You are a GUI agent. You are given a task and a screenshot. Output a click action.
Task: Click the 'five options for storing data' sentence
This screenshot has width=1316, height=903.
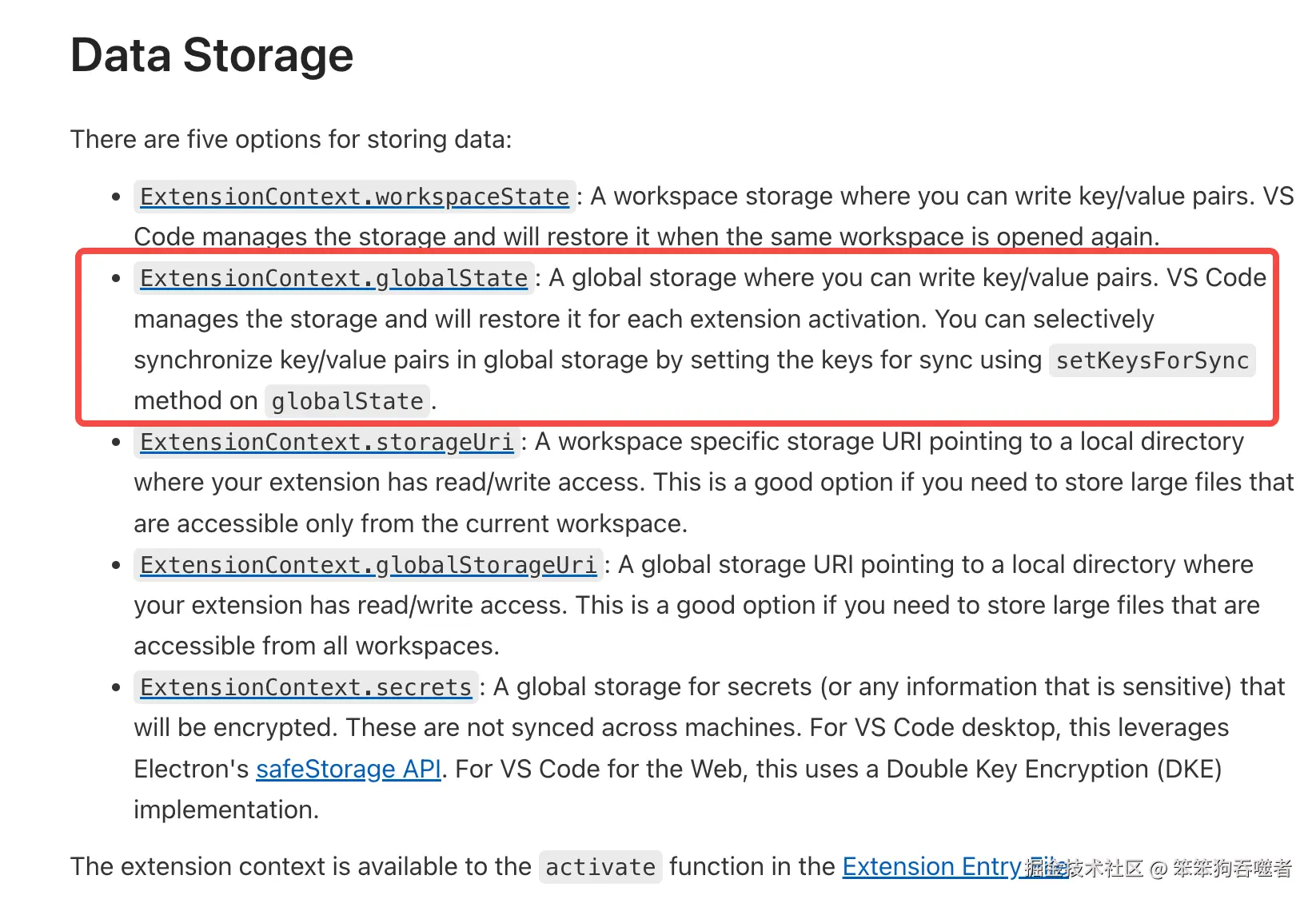pyautogui.click(x=291, y=139)
